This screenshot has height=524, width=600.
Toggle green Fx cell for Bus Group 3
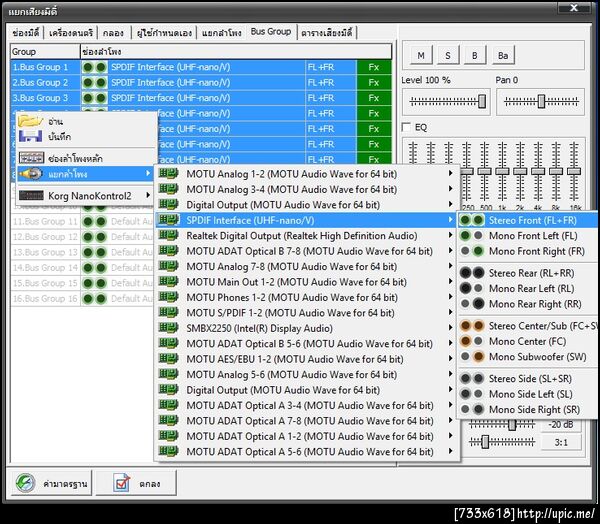374,98
